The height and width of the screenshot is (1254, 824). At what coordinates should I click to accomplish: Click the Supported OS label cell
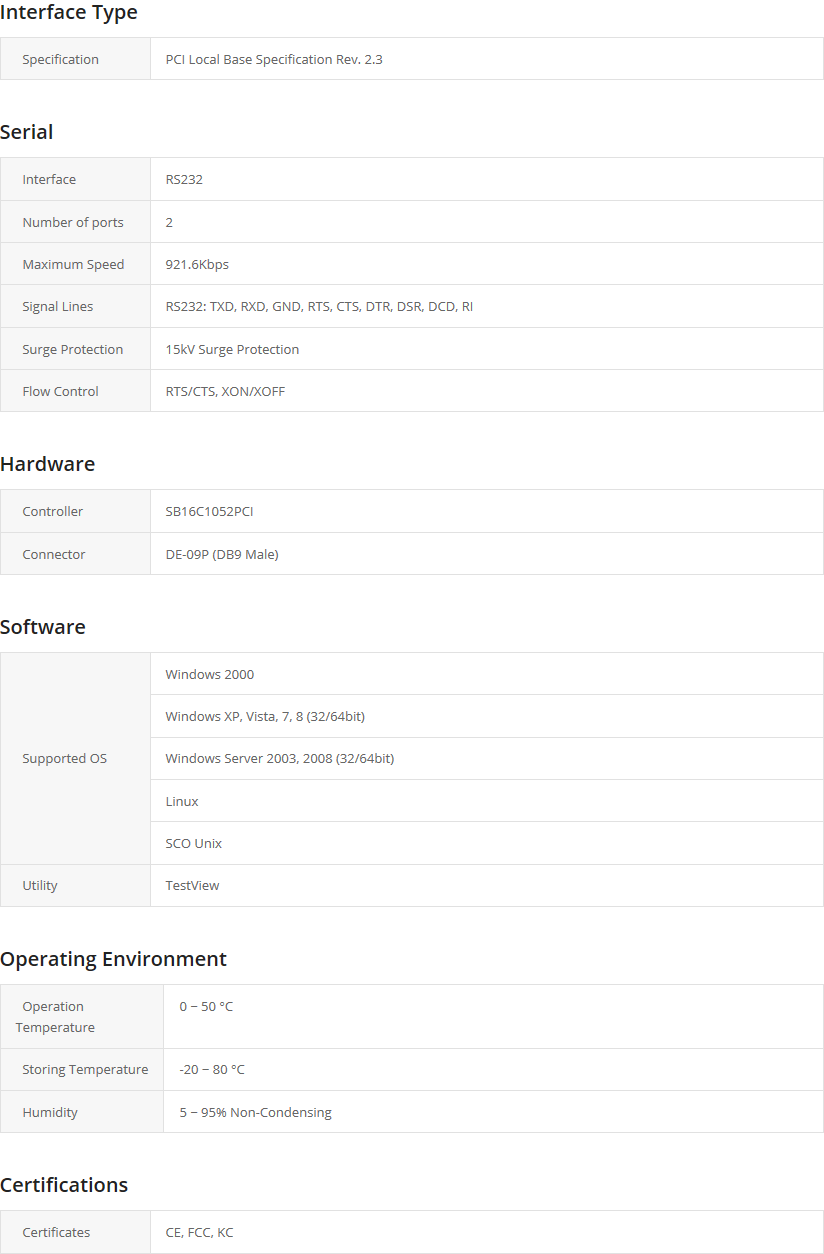pyautogui.click(x=75, y=759)
